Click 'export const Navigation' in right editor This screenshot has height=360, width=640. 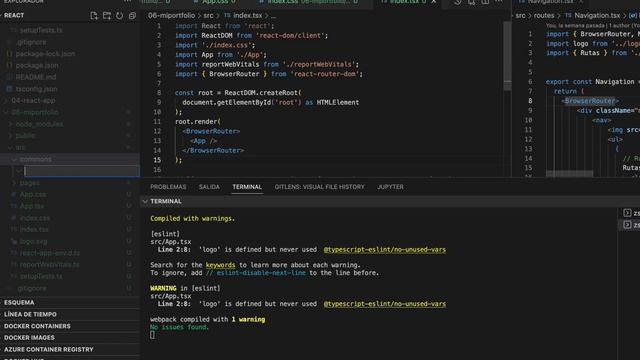[x=590, y=82]
